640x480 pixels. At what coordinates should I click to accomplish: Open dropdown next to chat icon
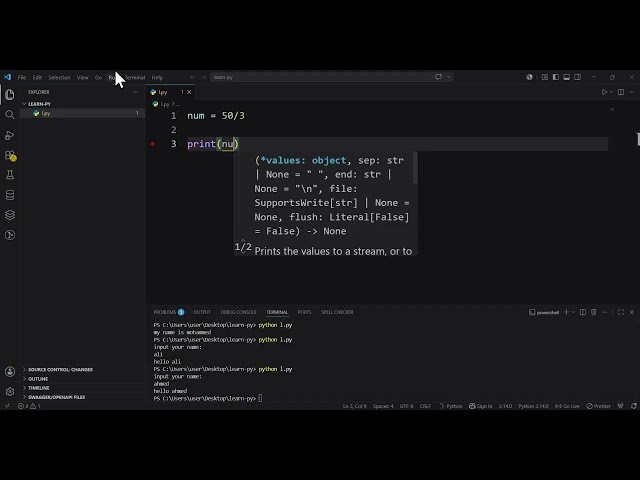[x=449, y=77]
